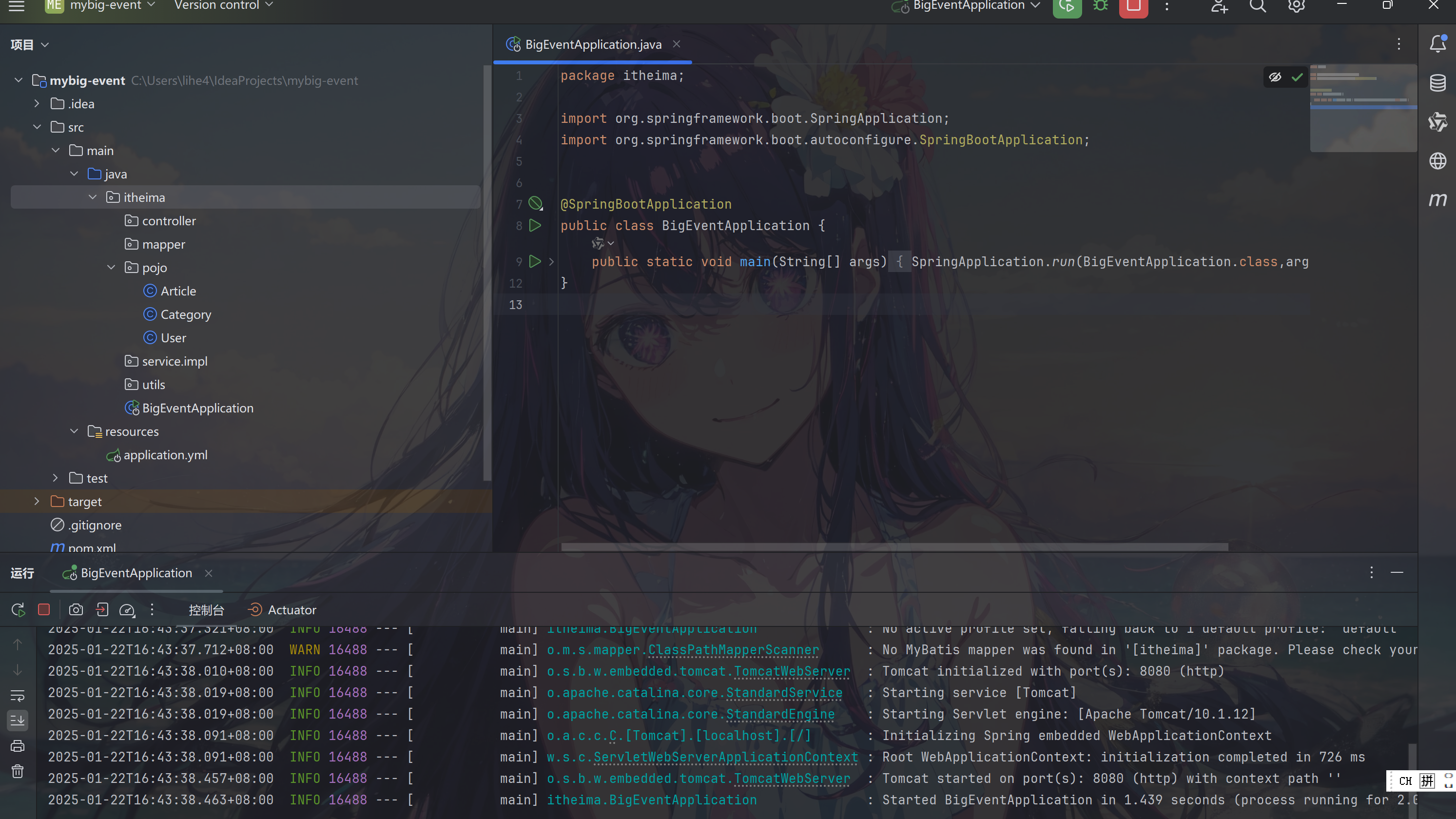Viewport: 1456px width, 819px height.
Task: Expand the test folder
Action: coord(56,478)
